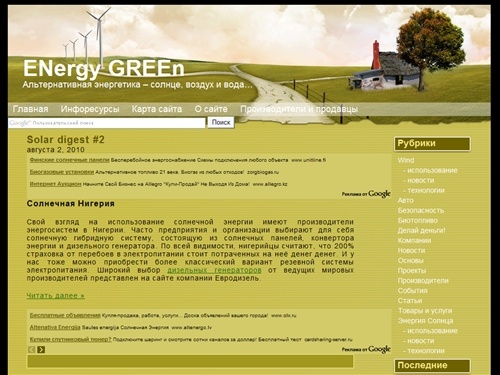Click the Солнечная Нигерия article heading
Viewport: 500px width, 375px height.
click(71, 203)
